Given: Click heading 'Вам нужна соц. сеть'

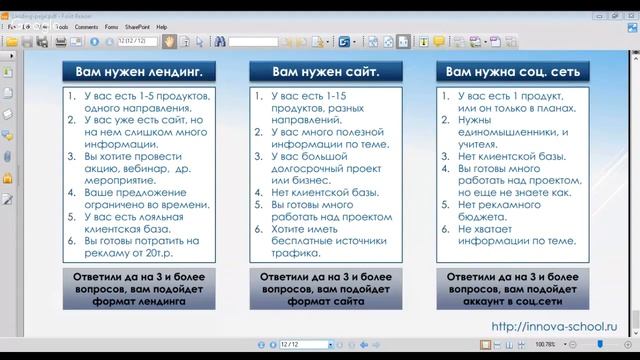Looking at the screenshot, I should click(513, 72).
